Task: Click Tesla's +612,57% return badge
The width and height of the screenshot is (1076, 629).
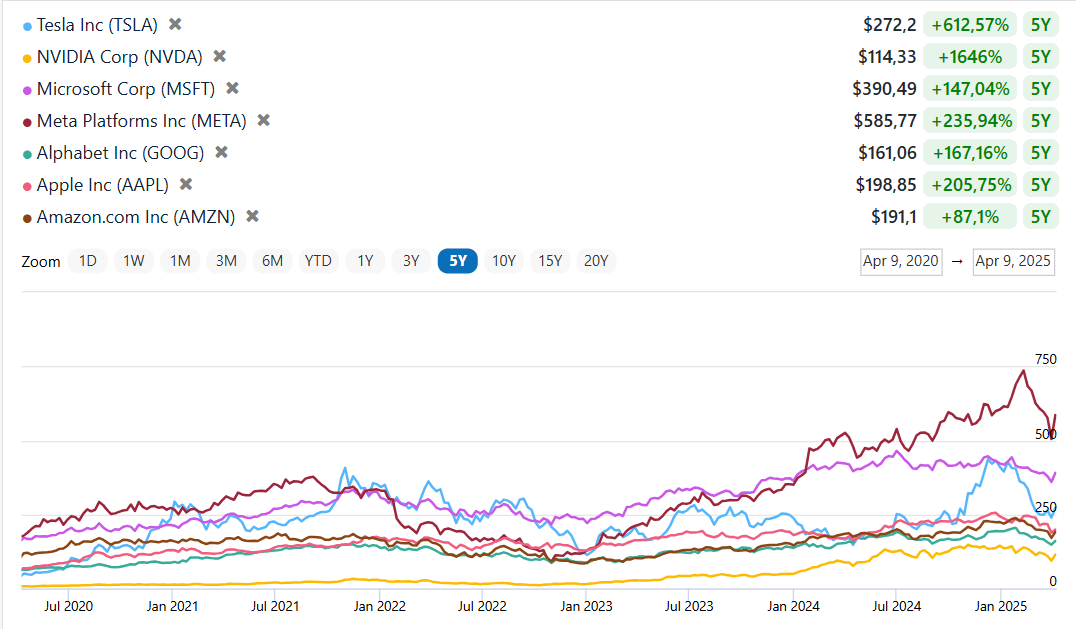Action: pos(970,25)
